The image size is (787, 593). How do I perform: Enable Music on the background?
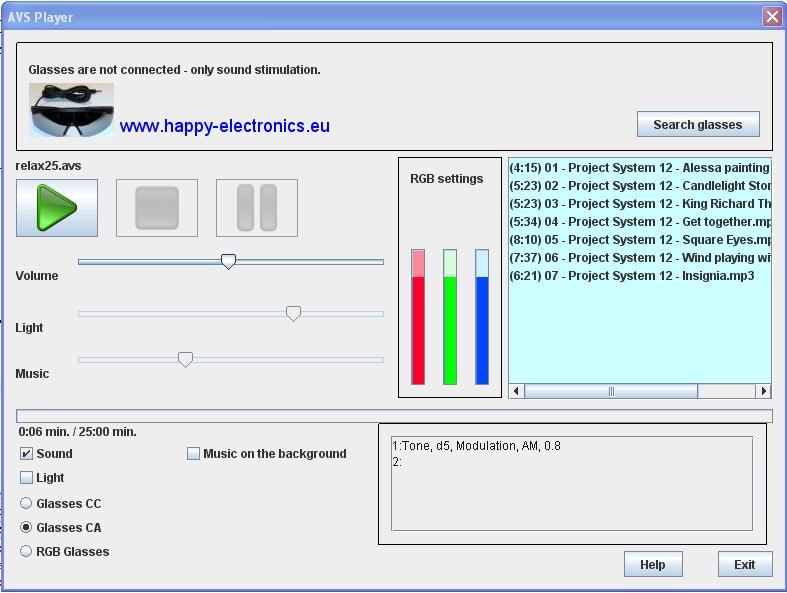[194, 454]
